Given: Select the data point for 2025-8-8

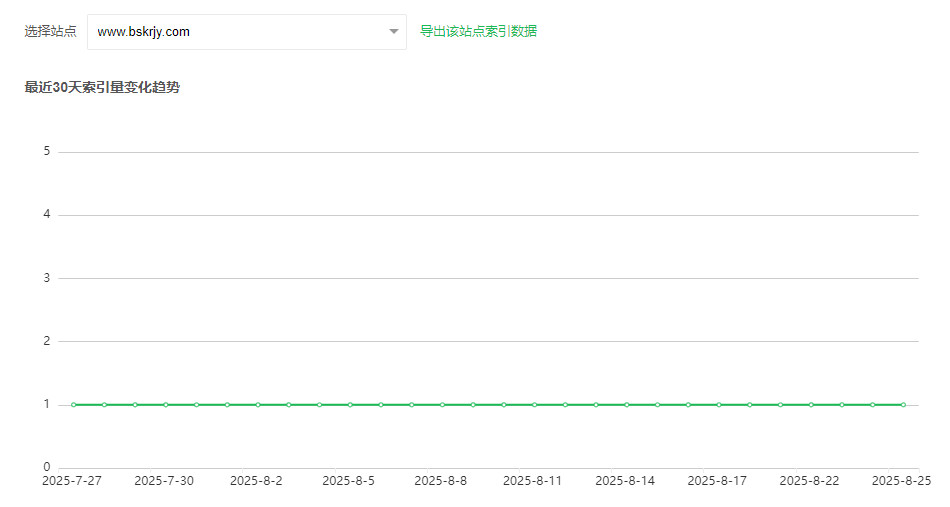Looking at the screenshot, I should (442, 405).
